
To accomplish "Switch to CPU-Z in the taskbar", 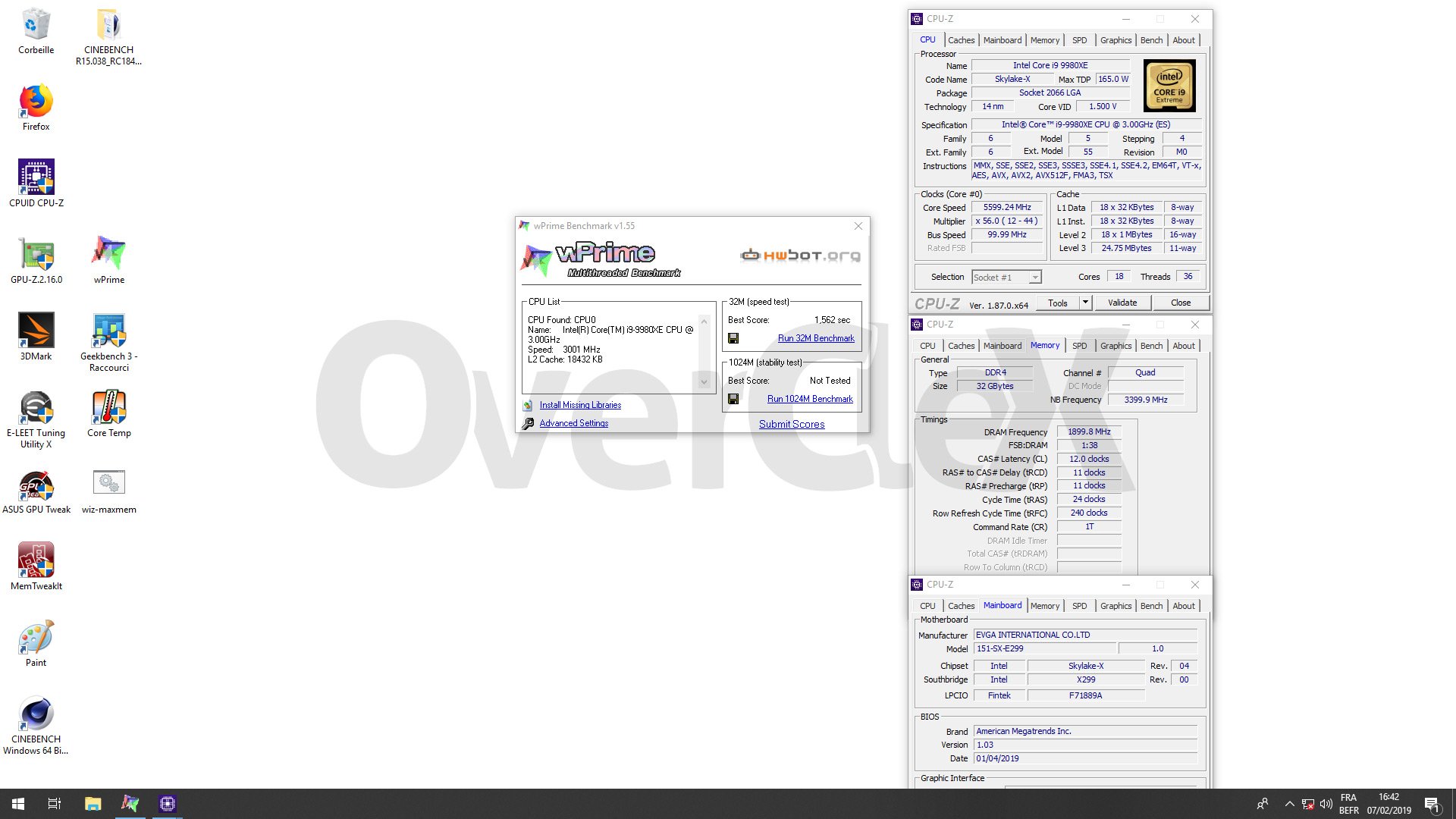I will pos(168,804).
